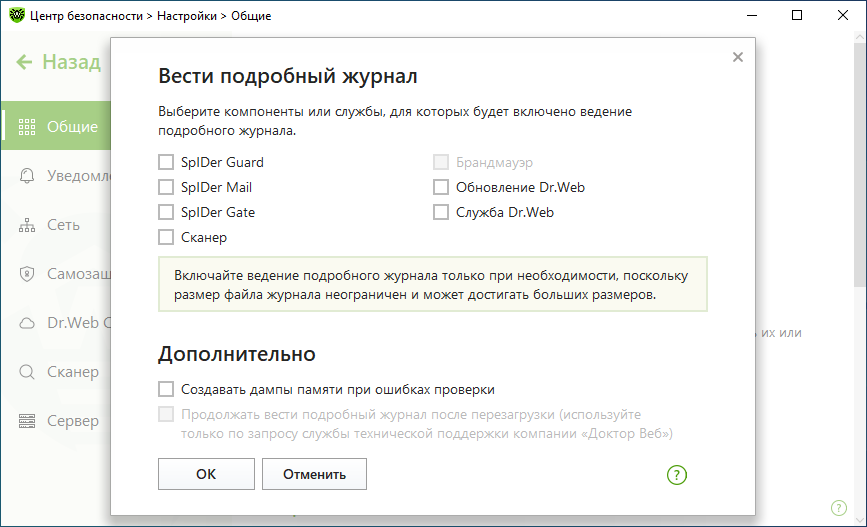
Task: Click the main window vertical scrollbar
Action: coord(860,166)
